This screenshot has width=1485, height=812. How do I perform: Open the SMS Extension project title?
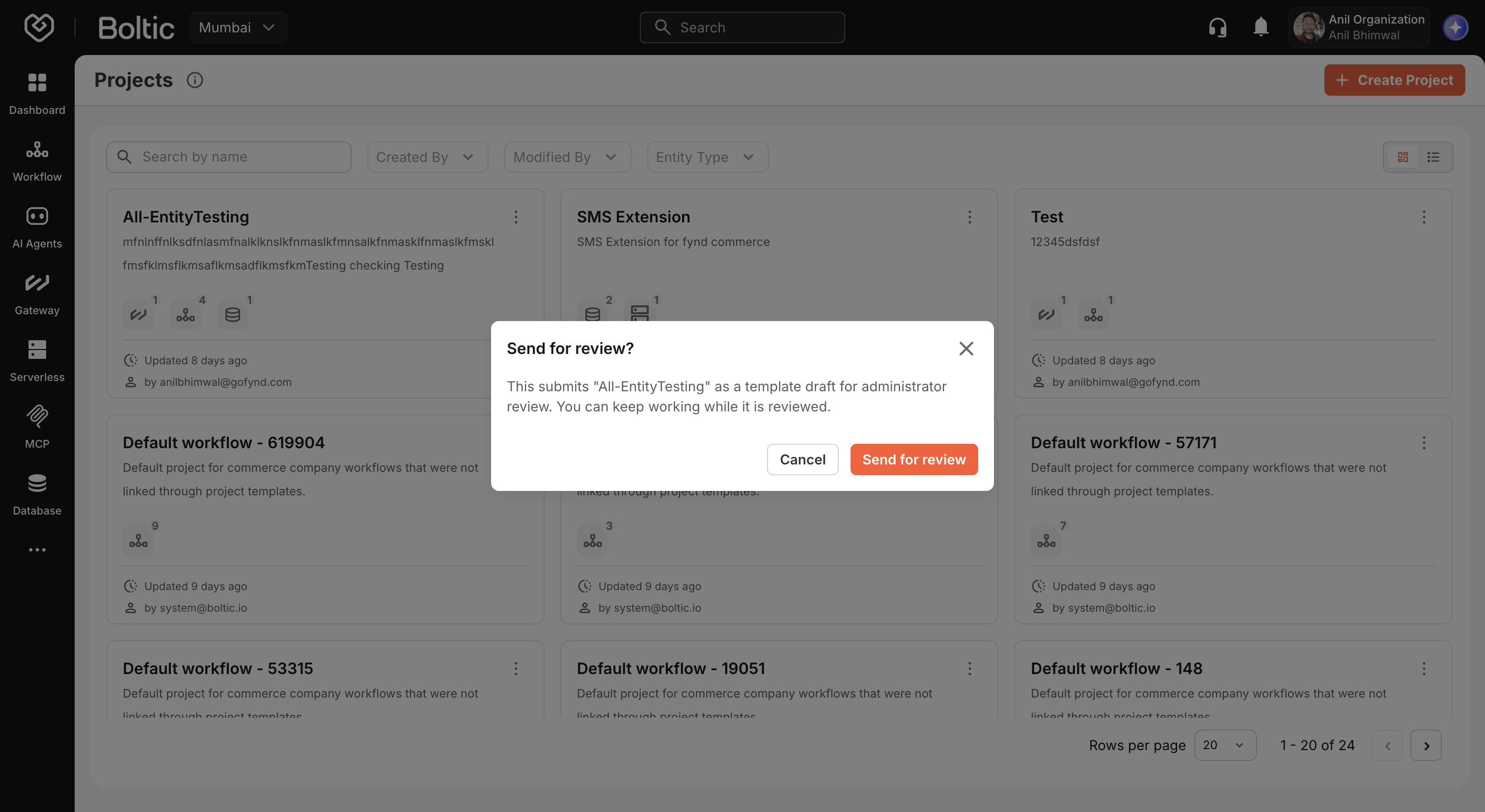tap(633, 217)
